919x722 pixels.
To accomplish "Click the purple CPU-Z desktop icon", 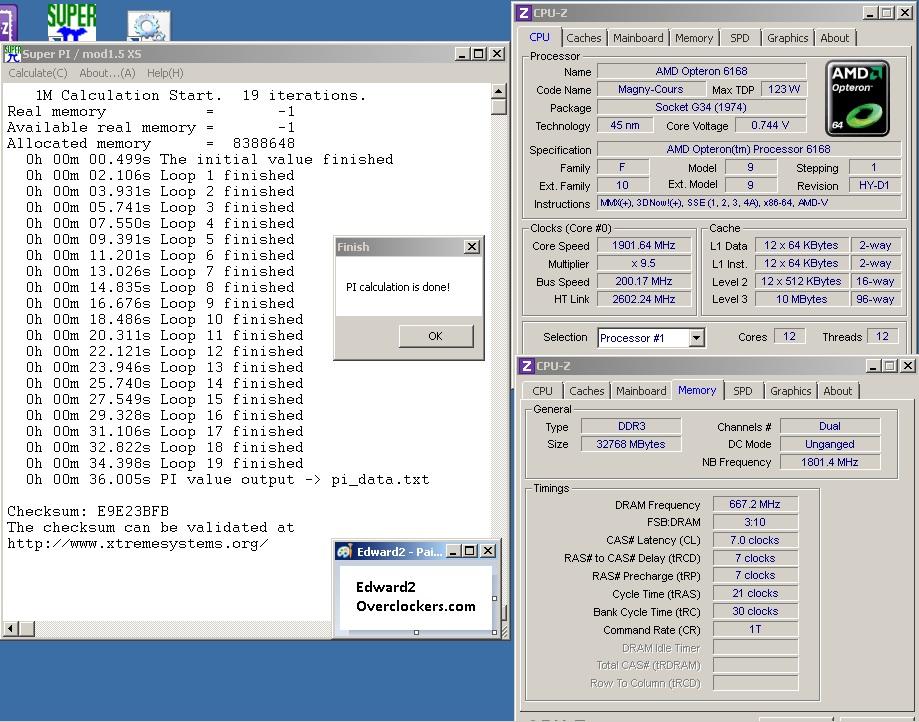I will pyautogui.click(x=8, y=22).
